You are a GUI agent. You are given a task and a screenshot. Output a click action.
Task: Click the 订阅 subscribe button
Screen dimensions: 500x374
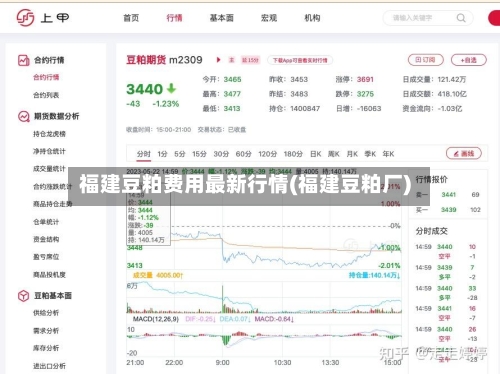426,60
